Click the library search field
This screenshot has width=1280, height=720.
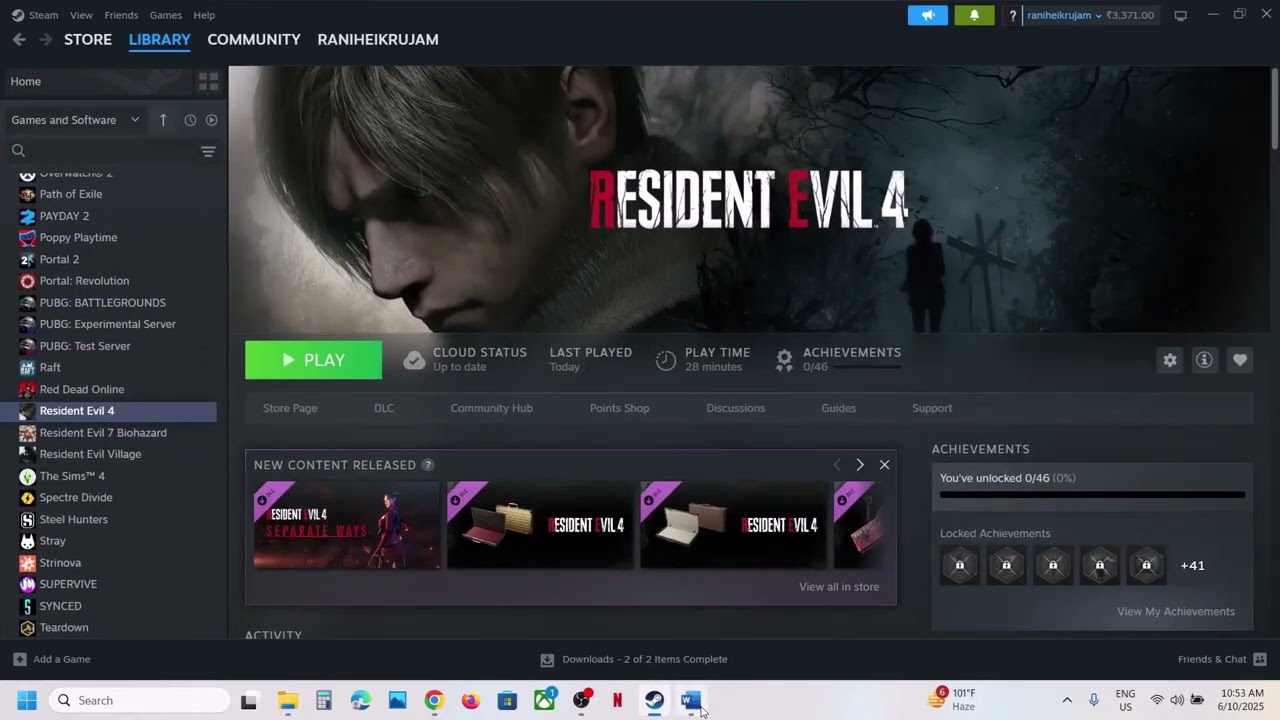[x=100, y=151]
